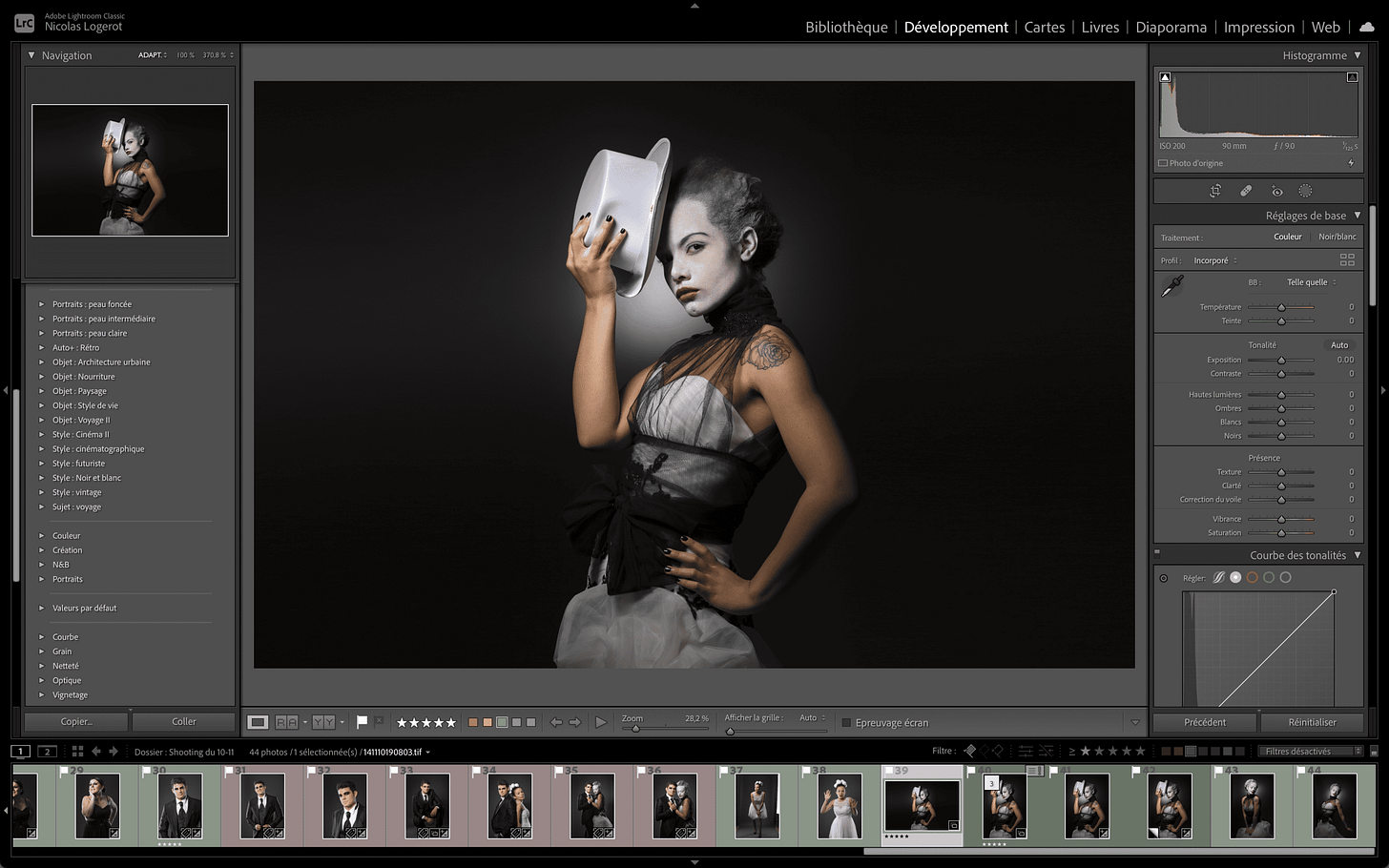Enable the Epreuvage écran checkbox
This screenshot has width=1389, height=868.
click(x=846, y=722)
